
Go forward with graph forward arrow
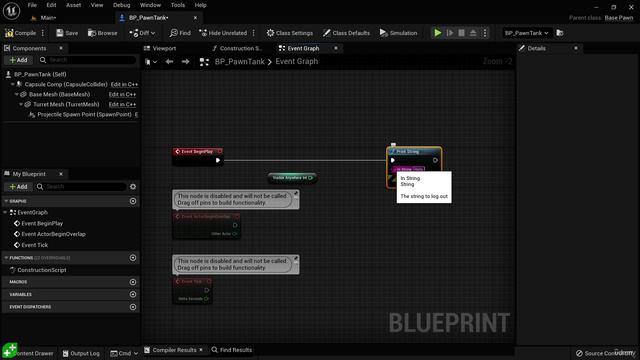(x=185, y=62)
